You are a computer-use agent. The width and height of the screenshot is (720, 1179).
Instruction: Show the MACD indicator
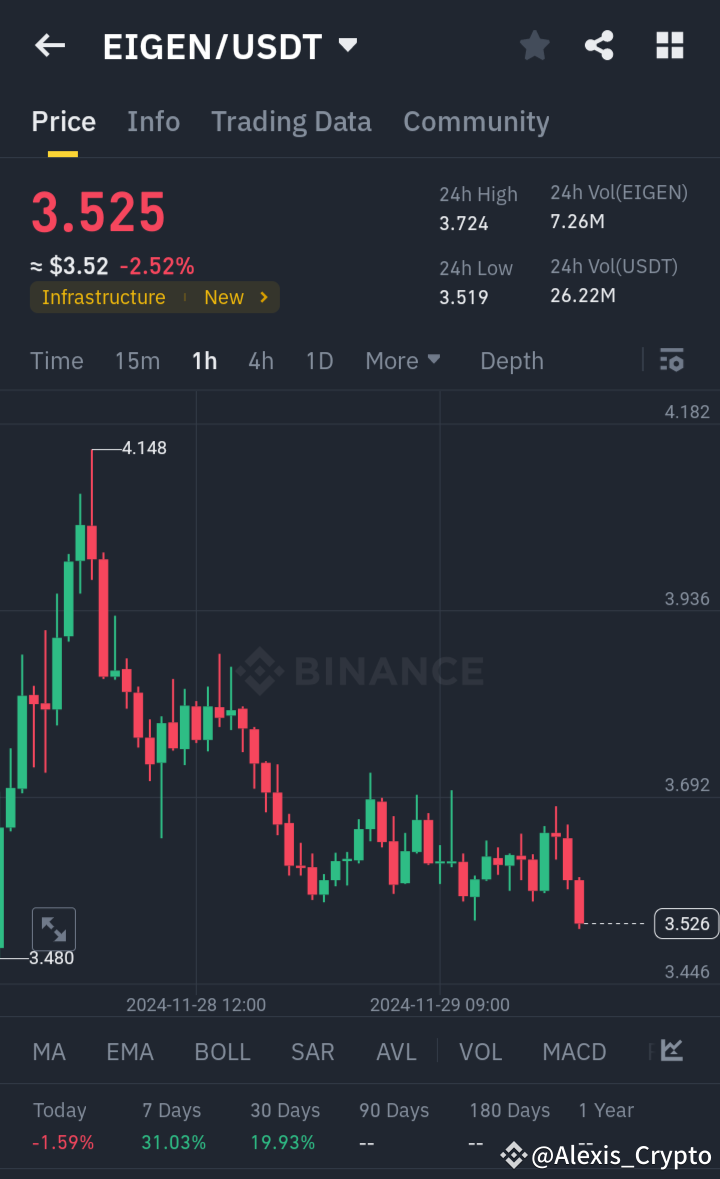click(x=574, y=1051)
